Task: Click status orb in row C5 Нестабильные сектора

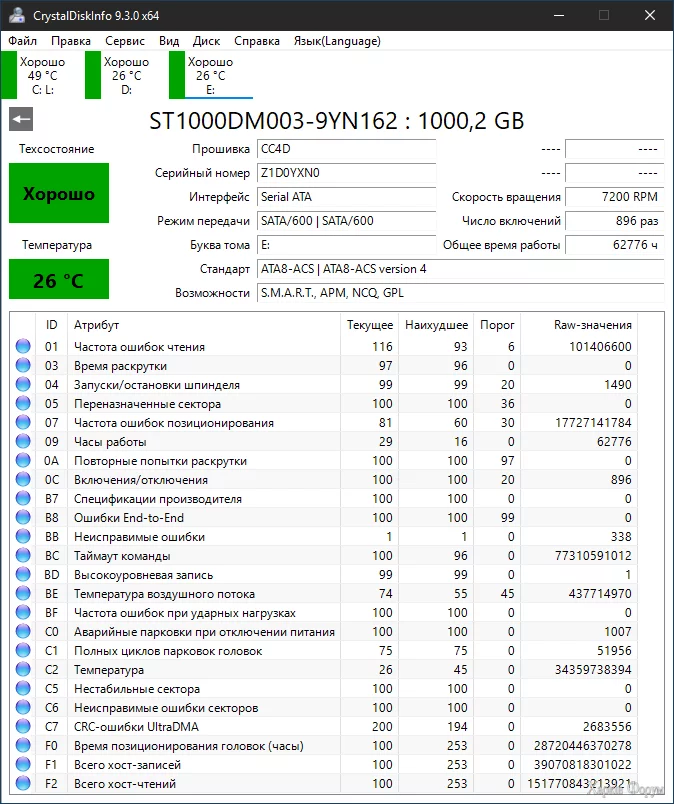Action: click(x=23, y=688)
